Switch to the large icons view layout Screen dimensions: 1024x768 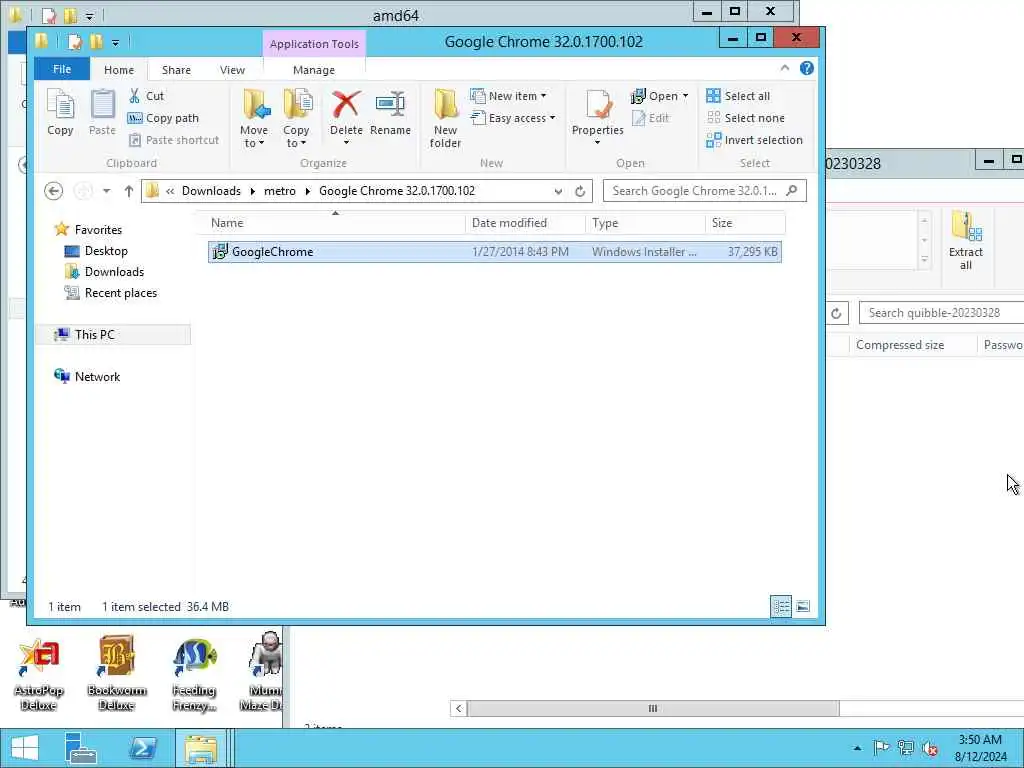(803, 607)
